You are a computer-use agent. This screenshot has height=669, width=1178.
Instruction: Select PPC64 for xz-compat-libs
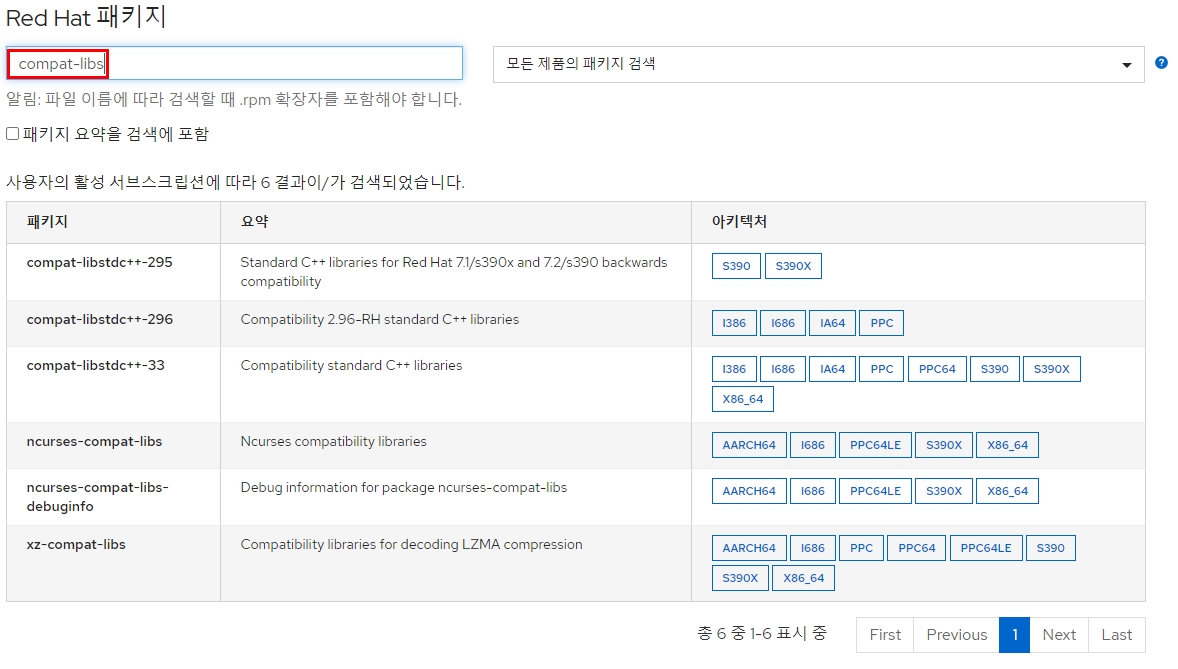917,548
